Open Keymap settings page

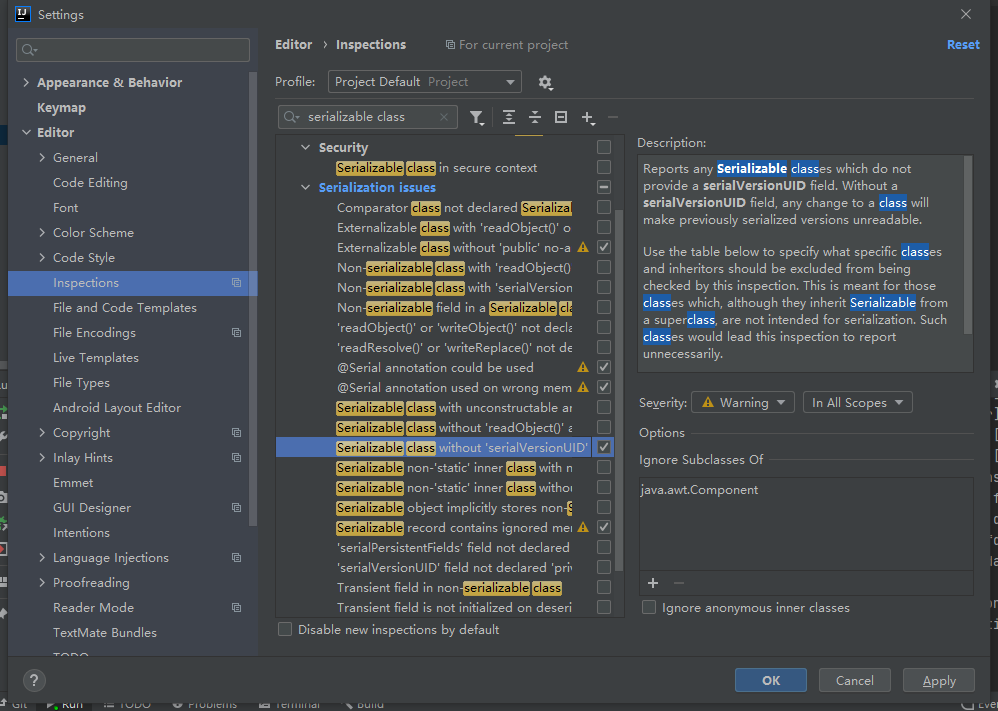(x=61, y=108)
